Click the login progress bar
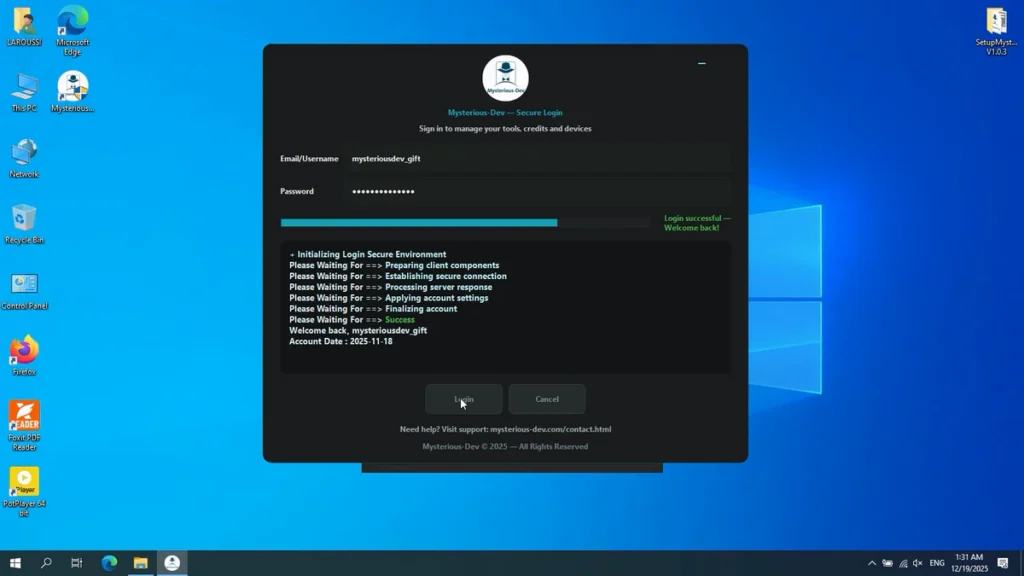 point(465,223)
